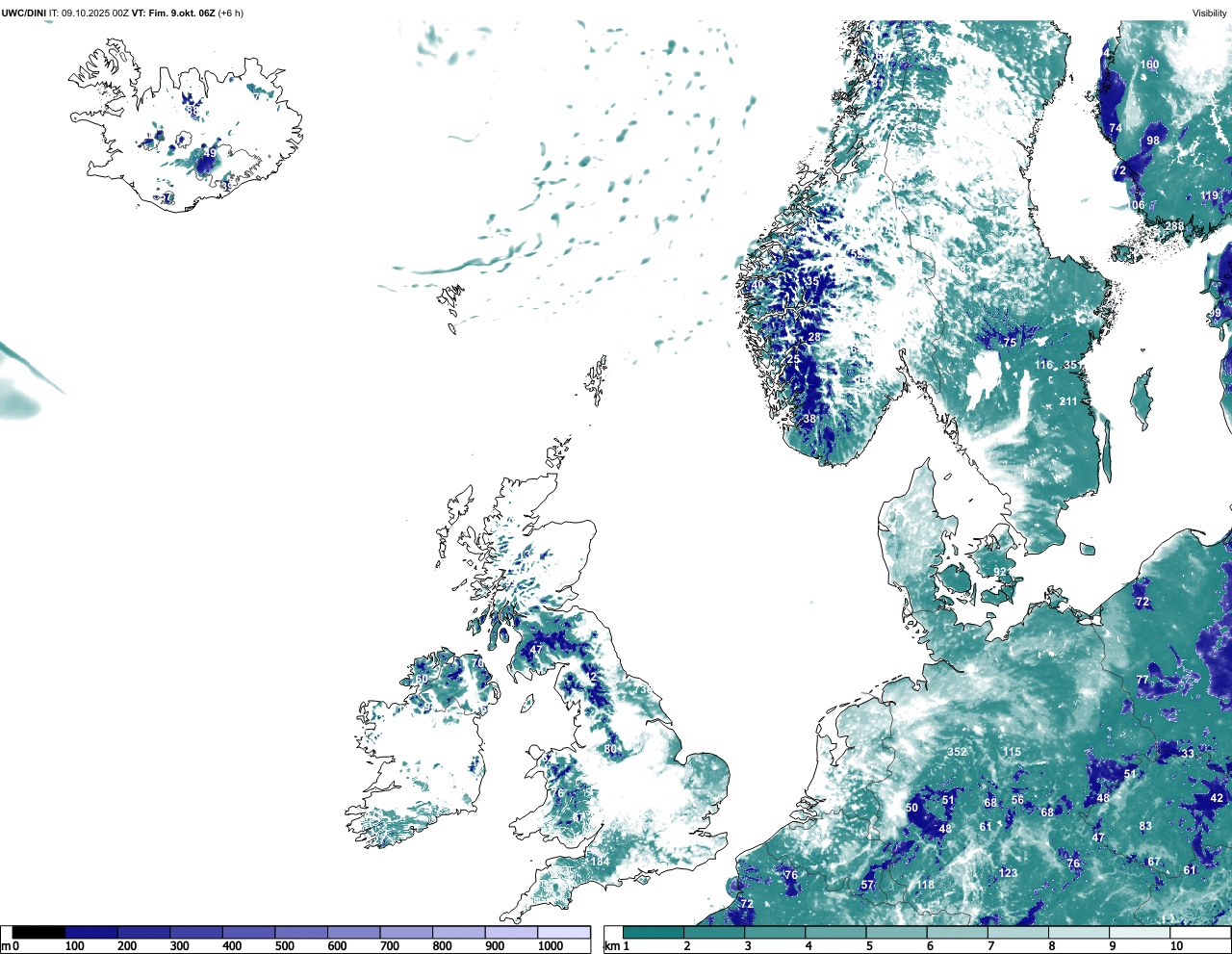Click the '211' value in eastern Sweden

click(1068, 401)
